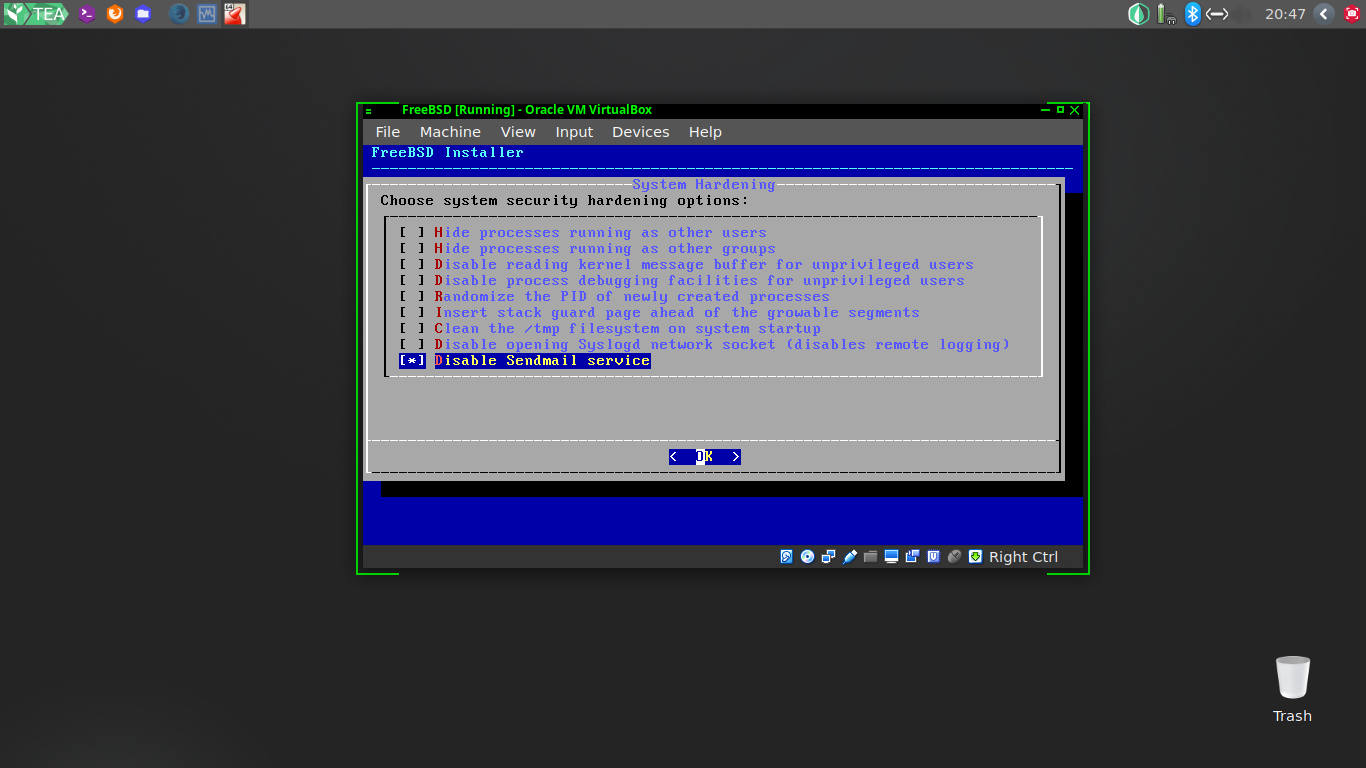Toggle Disable reading kernel message buffer option
Screen dimensions: 1366x768
(x=686, y=265)
